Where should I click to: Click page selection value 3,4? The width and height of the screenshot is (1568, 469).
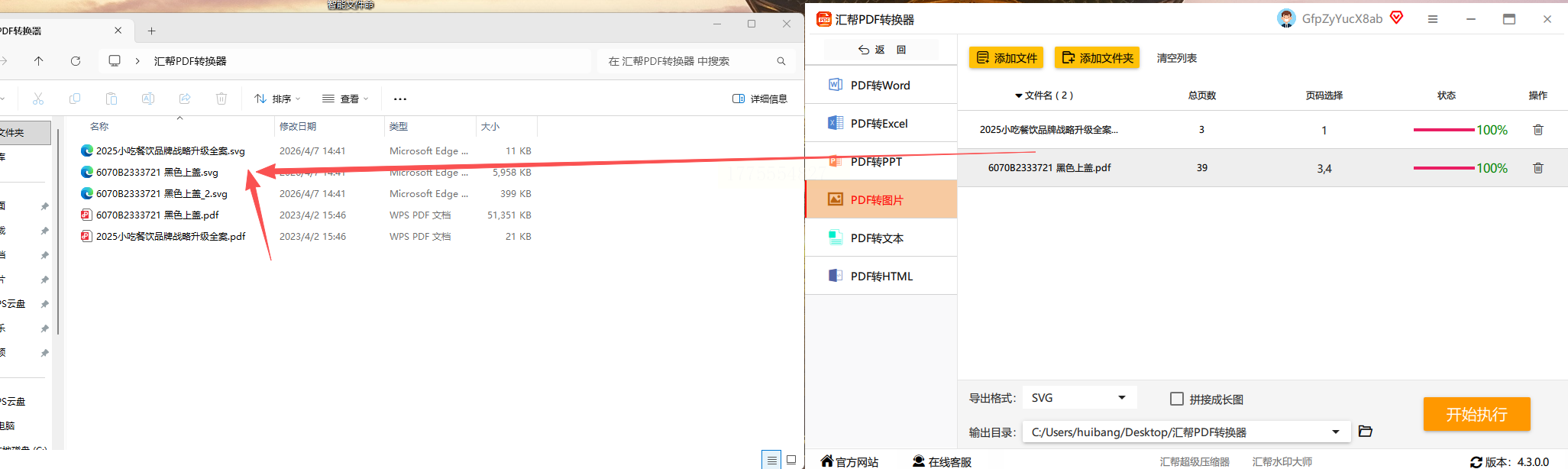pos(1324,169)
